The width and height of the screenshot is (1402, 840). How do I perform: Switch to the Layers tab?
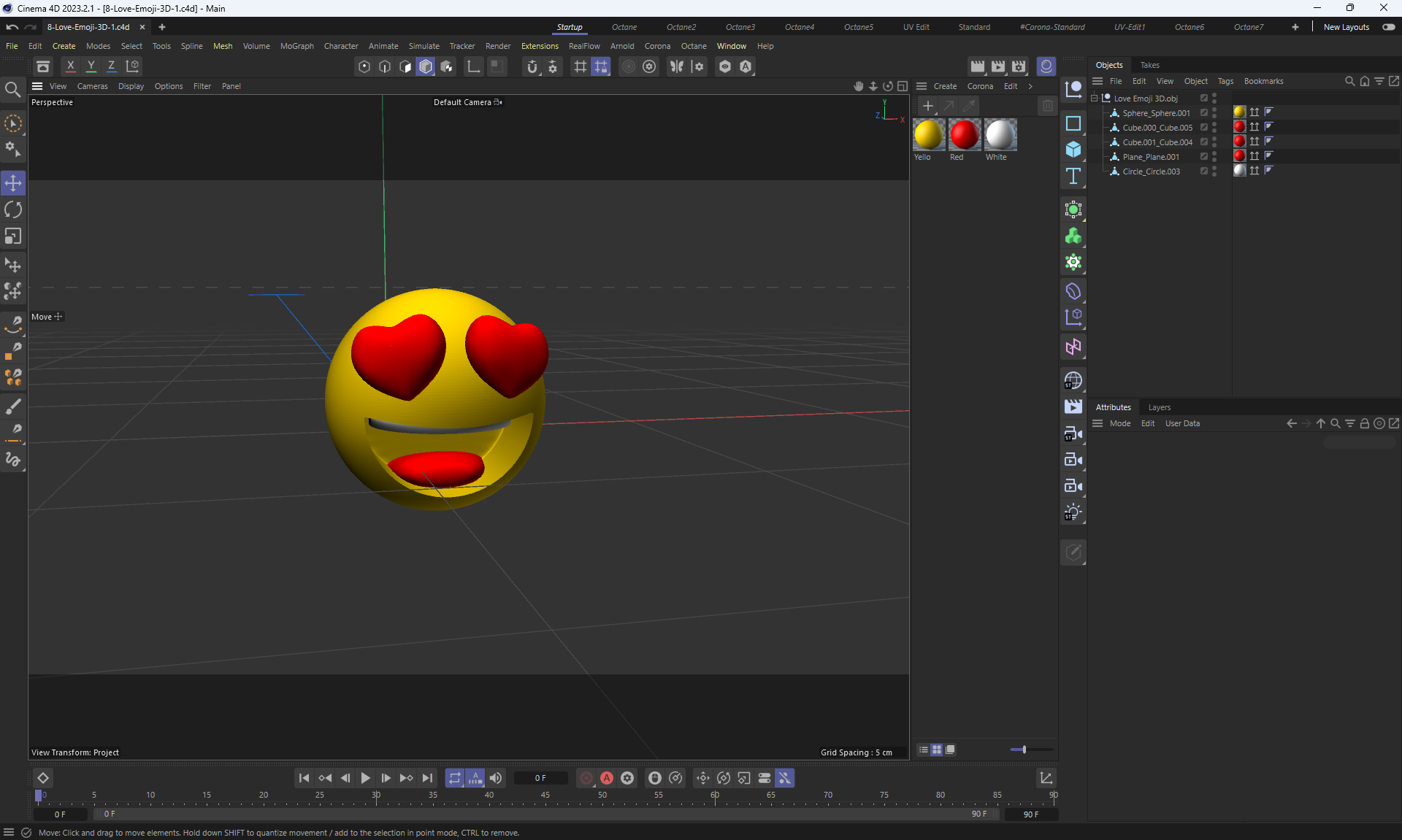click(1159, 407)
